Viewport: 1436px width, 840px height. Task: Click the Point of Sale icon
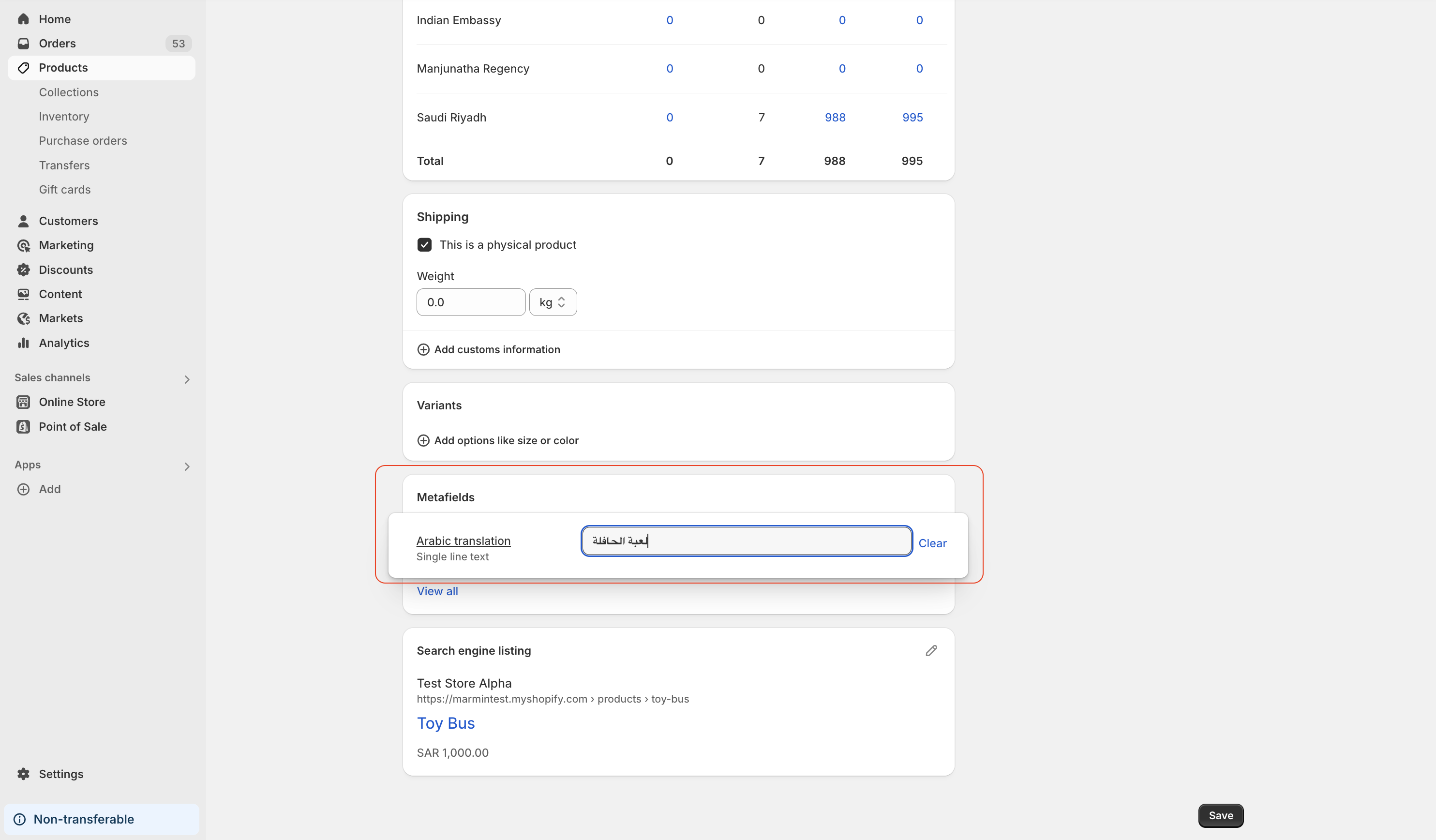coord(23,427)
